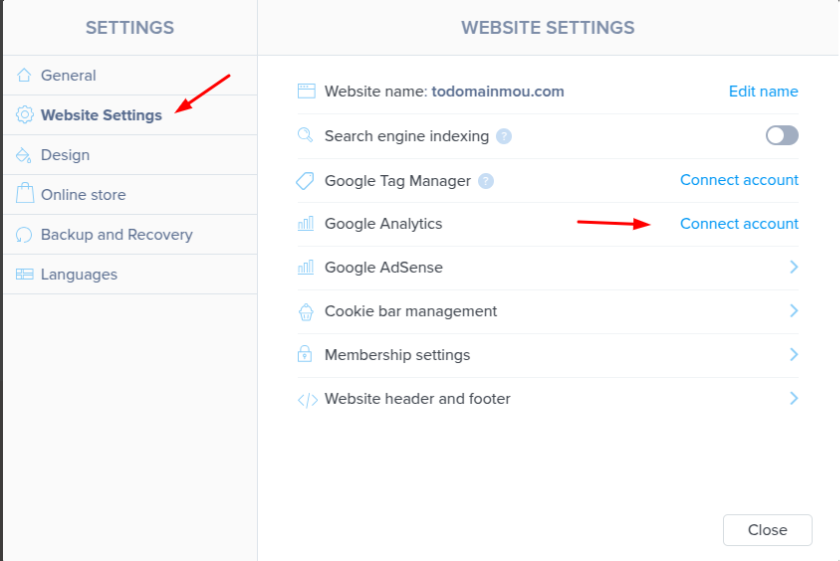Click the padlock icon for Membership settings
Screen dimensions: 840x561
tap(305, 354)
